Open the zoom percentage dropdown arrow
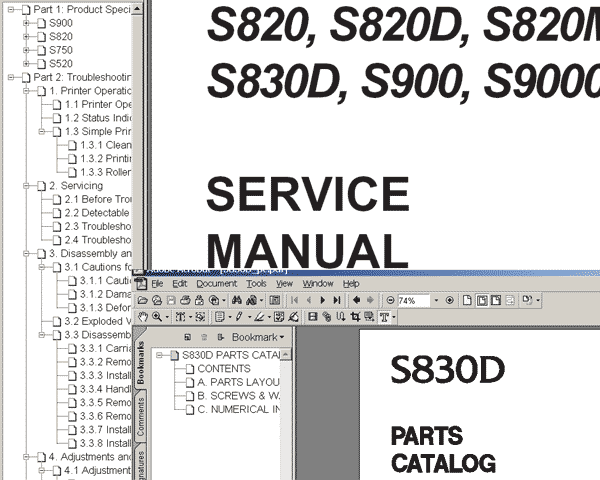Screen dimensions: 600x480 point(436,300)
